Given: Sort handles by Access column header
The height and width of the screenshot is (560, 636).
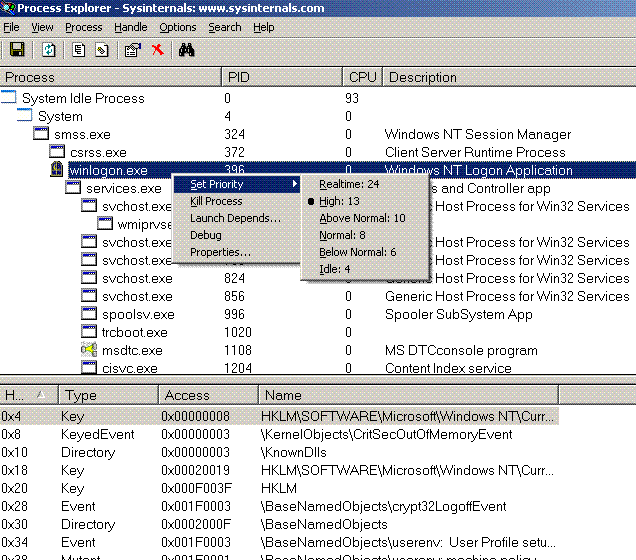Looking at the screenshot, I should point(208,395).
